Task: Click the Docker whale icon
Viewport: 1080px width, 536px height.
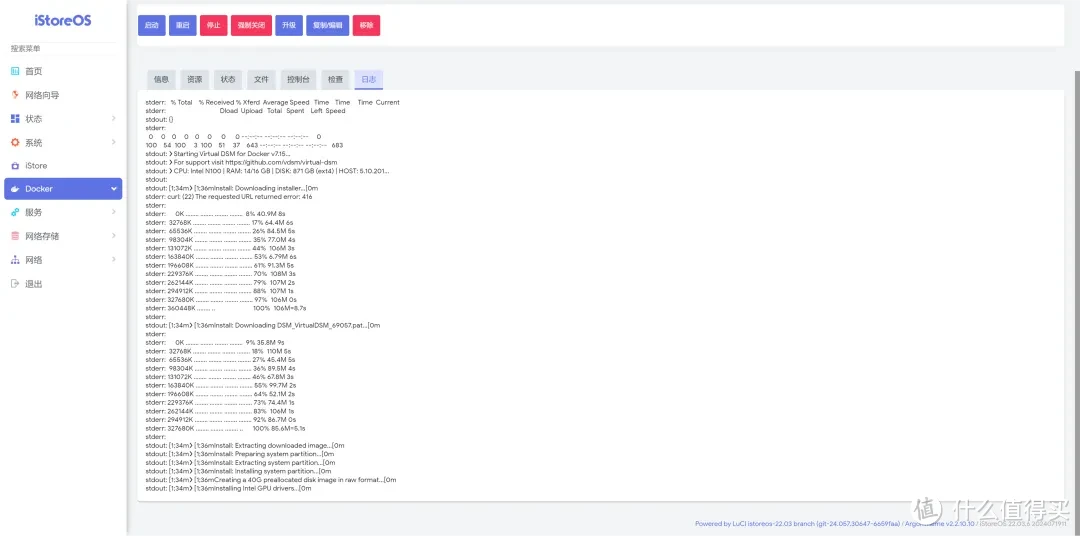Action: coord(15,189)
